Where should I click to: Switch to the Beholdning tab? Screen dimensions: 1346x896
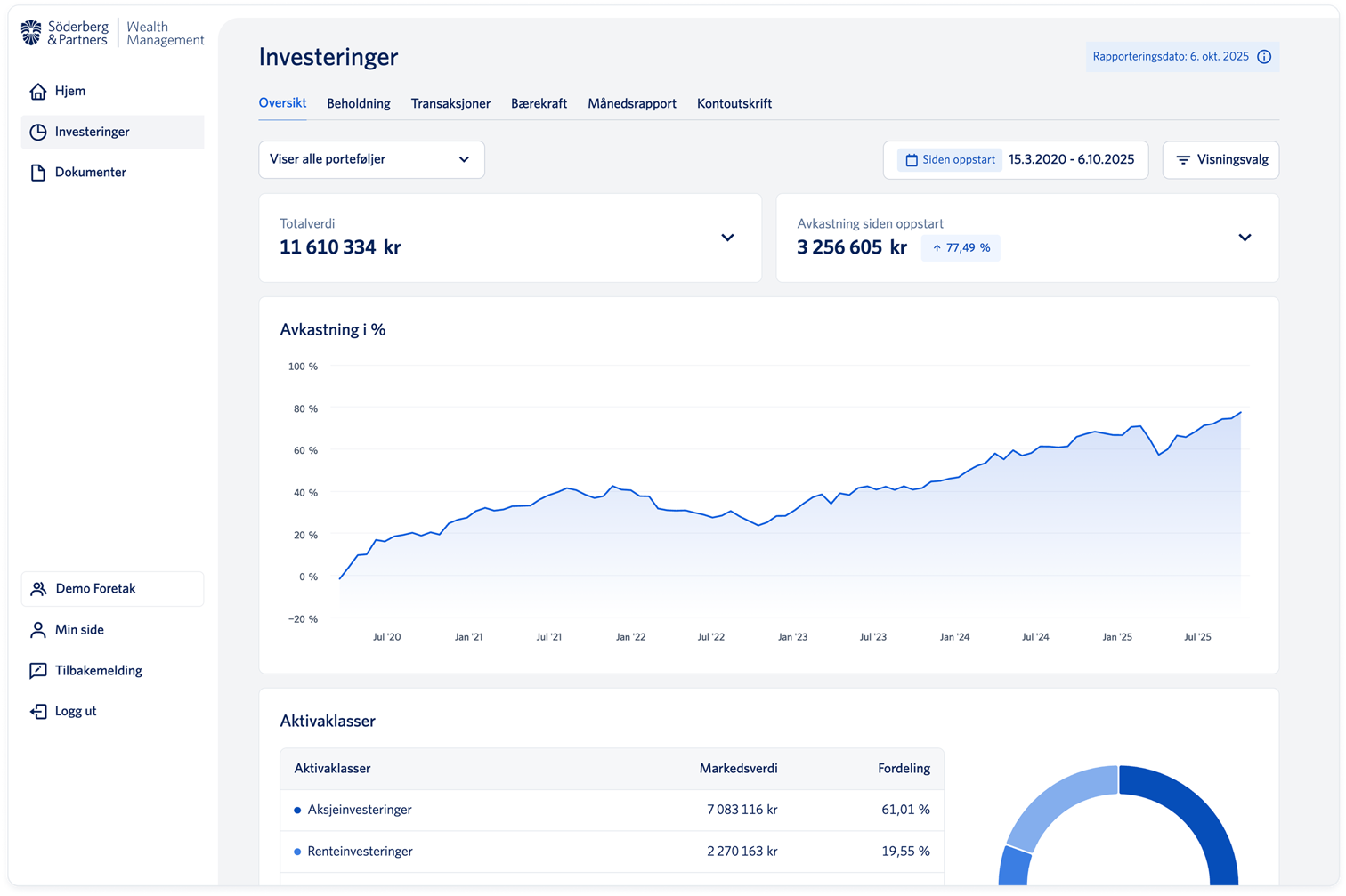358,104
